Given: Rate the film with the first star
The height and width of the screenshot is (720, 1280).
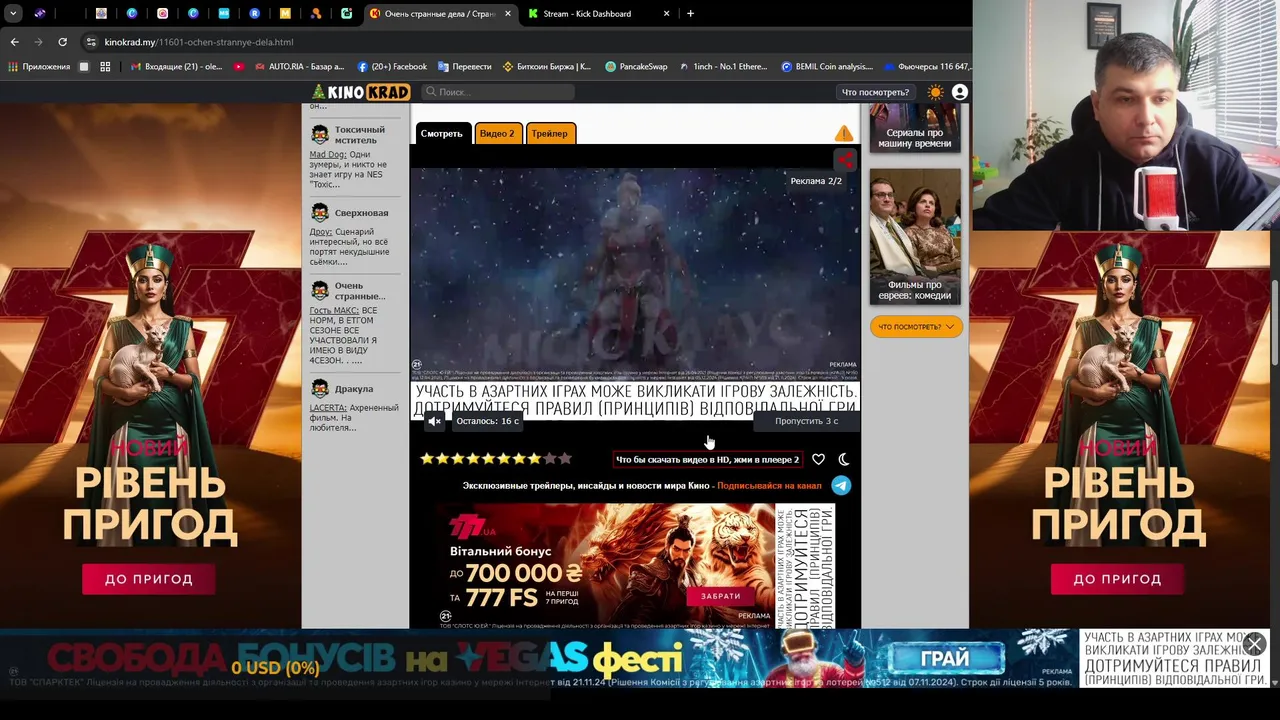Looking at the screenshot, I should pos(427,459).
